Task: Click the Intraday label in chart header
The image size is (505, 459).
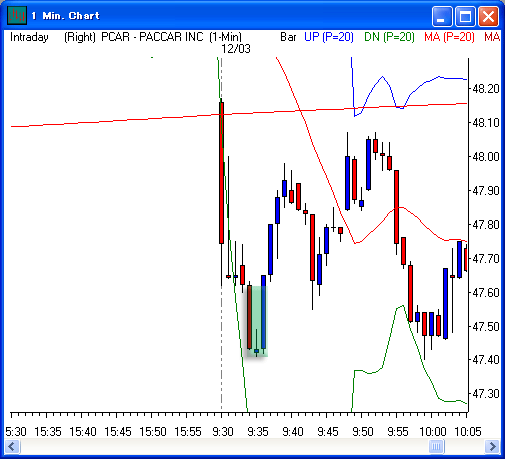Action: click(x=29, y=37)
